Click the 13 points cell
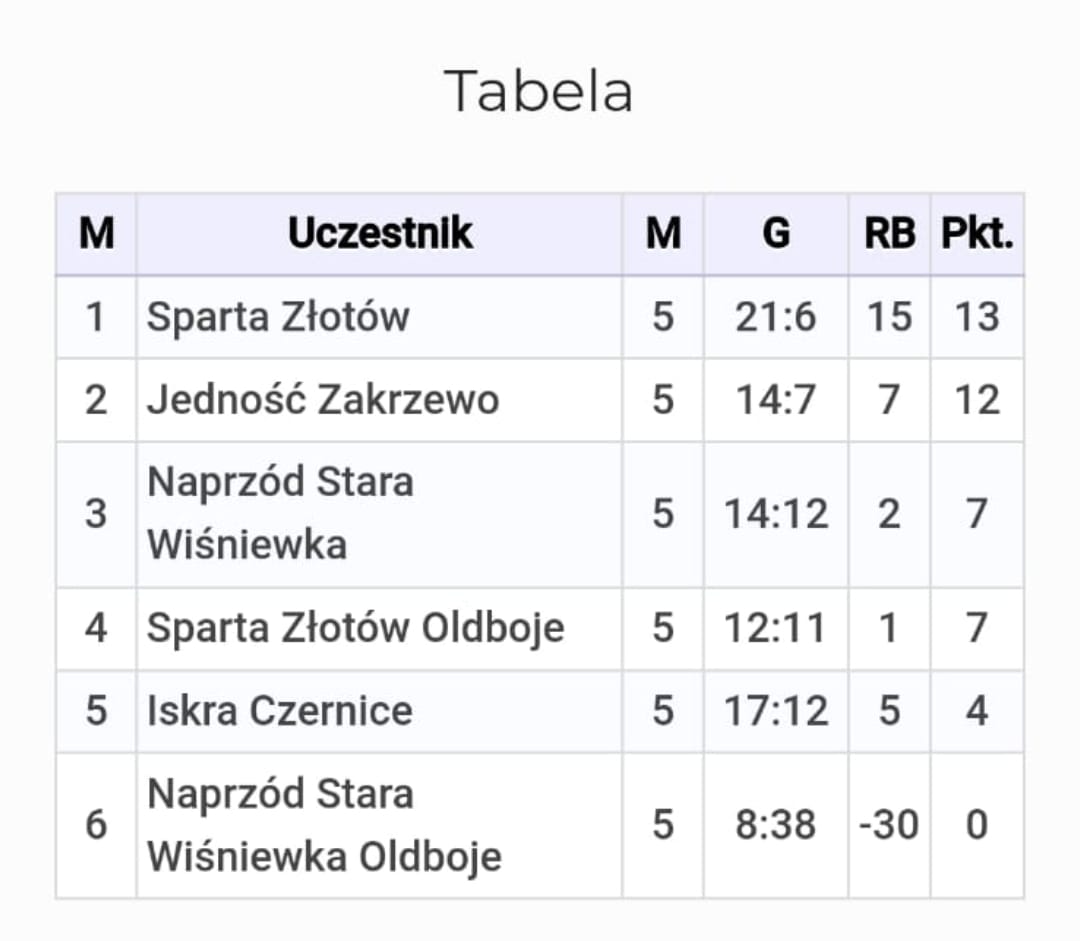Screen dimensions: 1080x941 [977, 317]
